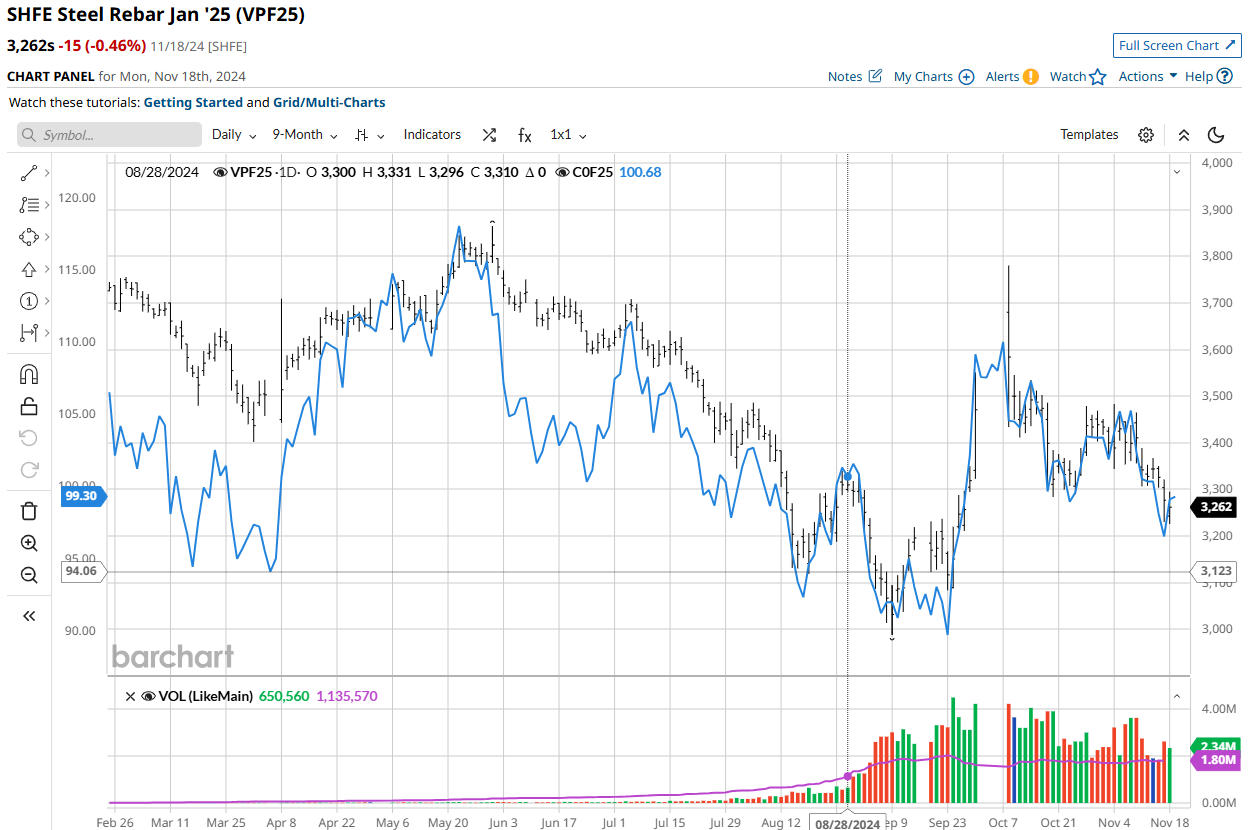Click the zoom in magnifier icon
Viewport: 1253px width, 830px height.
pyautogui.click(x=29, y=543)
